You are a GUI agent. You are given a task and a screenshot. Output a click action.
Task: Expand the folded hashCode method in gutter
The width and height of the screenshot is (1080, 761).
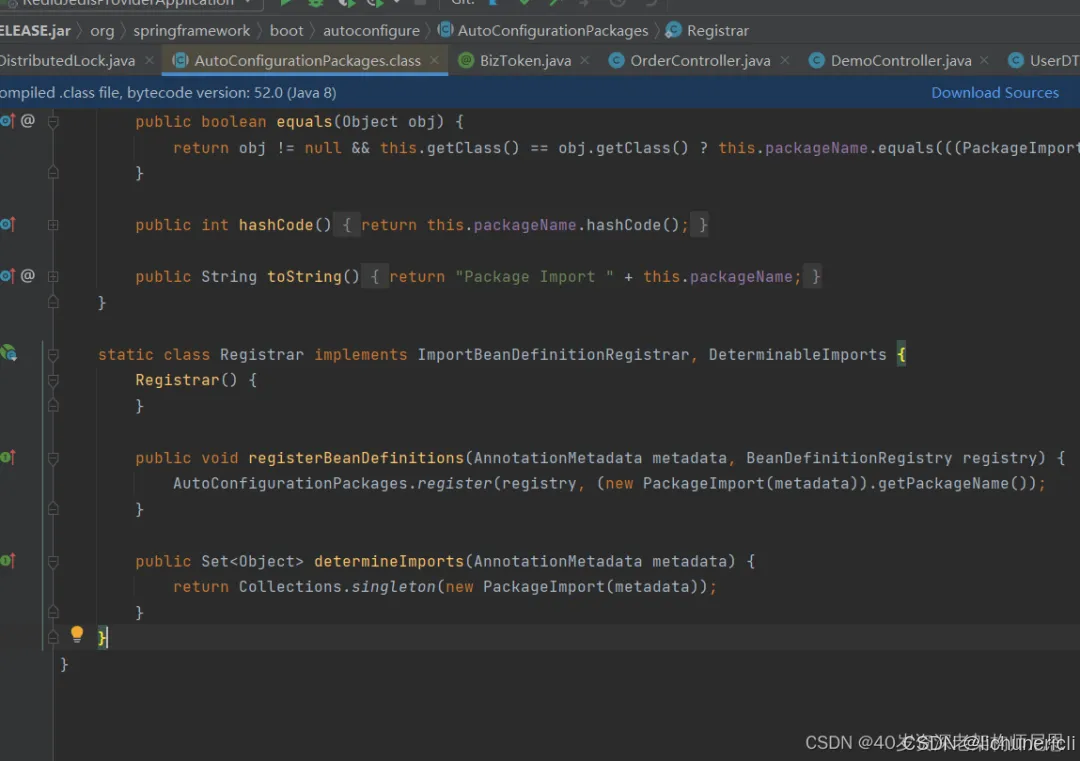coord(53,225)
